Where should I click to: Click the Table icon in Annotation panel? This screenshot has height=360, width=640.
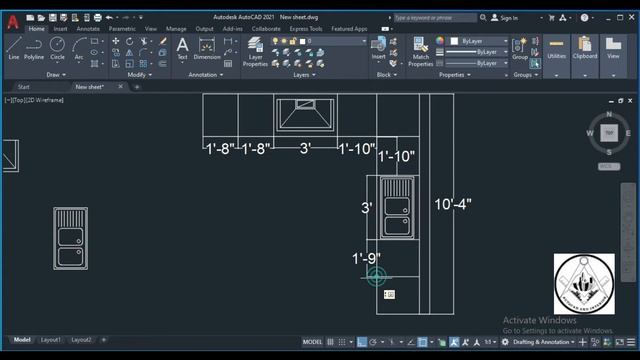228,64
